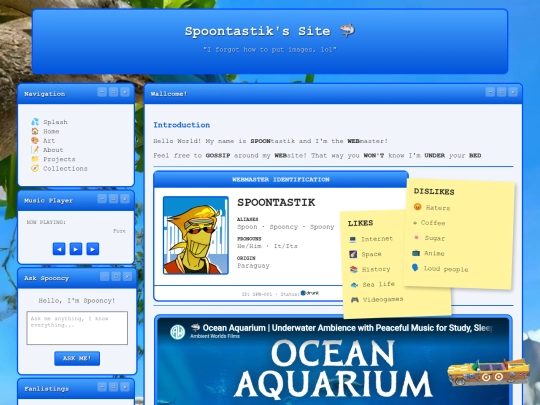
Task: Click the fish icon next to Sea life
Action: click(x=354, y=284)
